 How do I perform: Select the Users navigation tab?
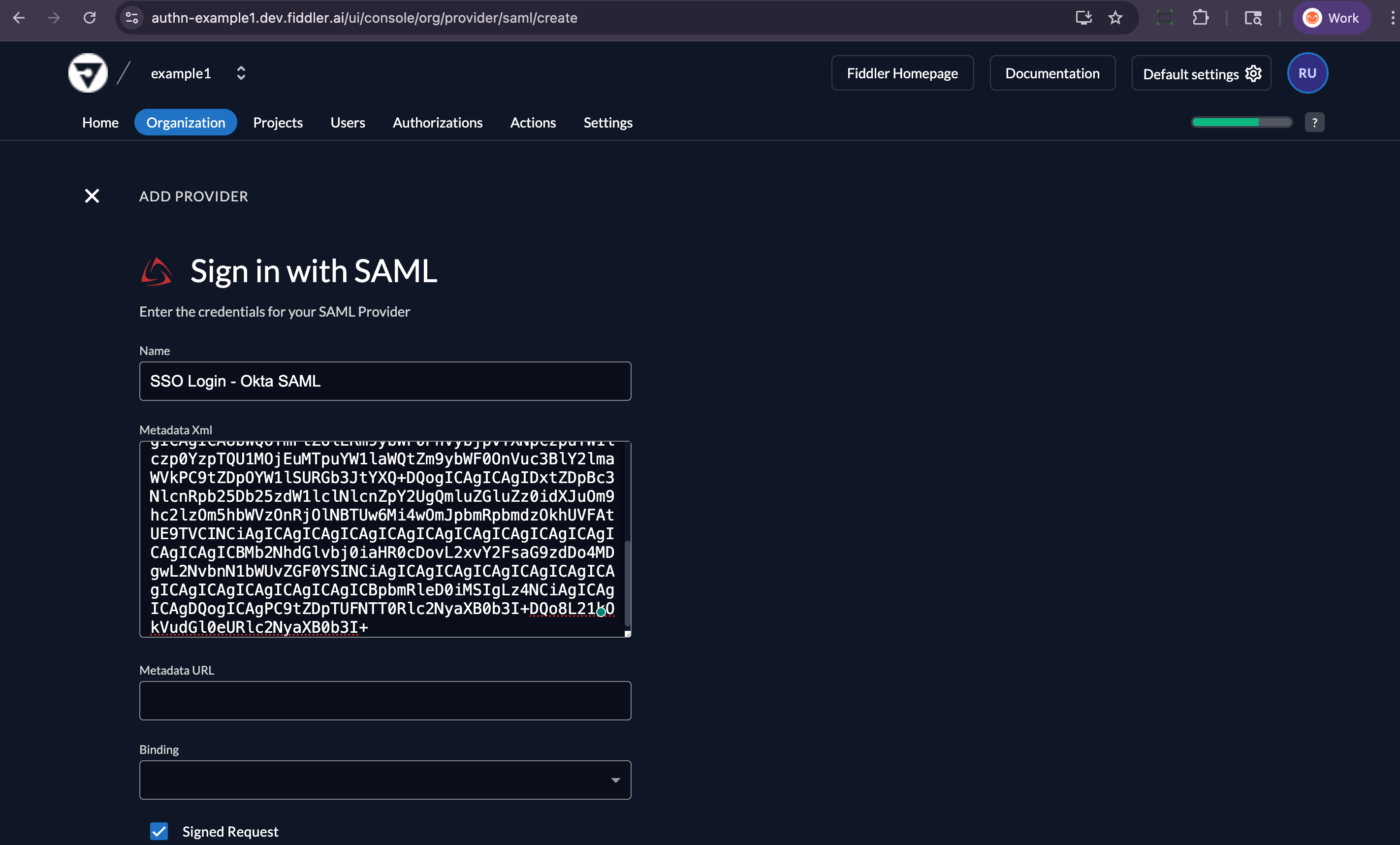(347, 122)
